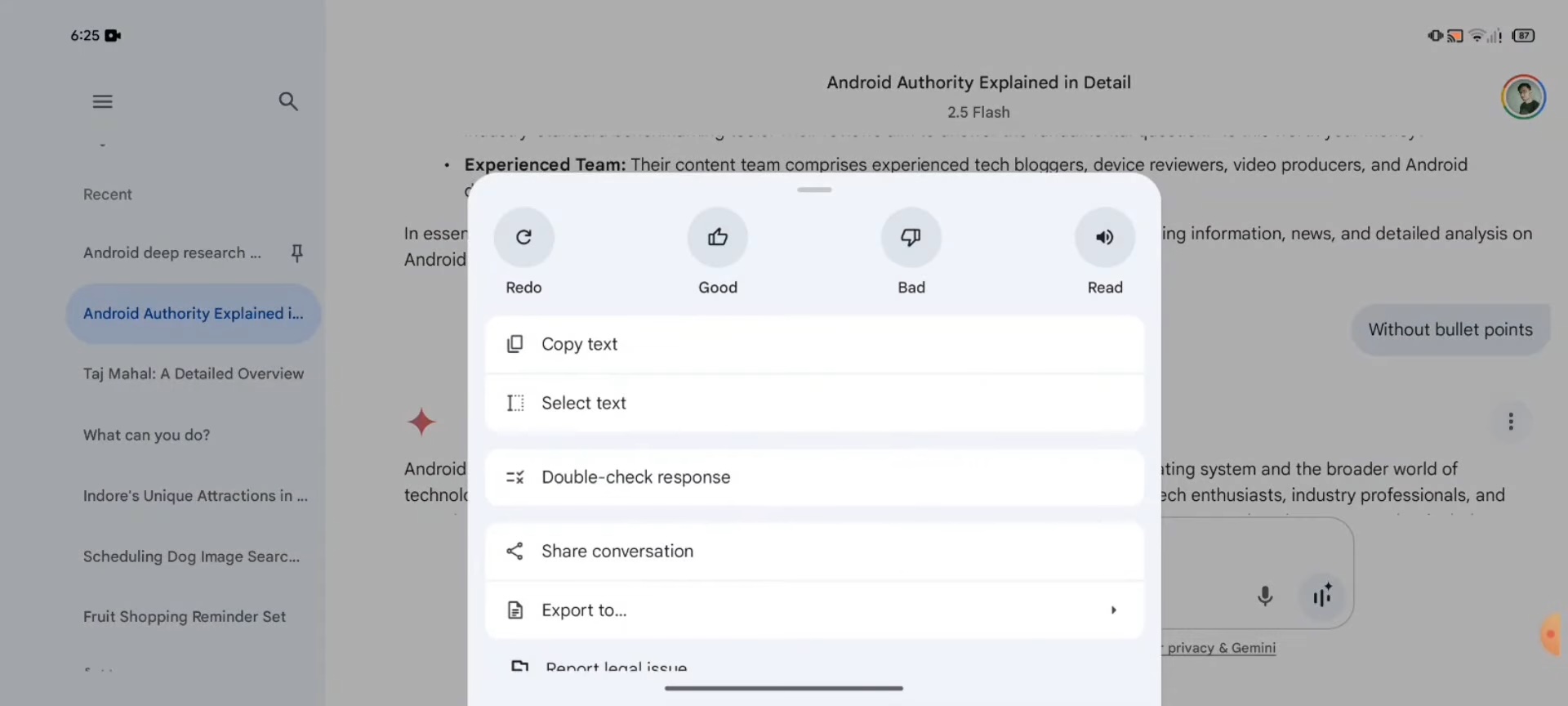This screenshot has width=1568, height=706.
Task: Open Taj Mahal: A Detailed Overview chat
Action: click(x=193, y=373)
